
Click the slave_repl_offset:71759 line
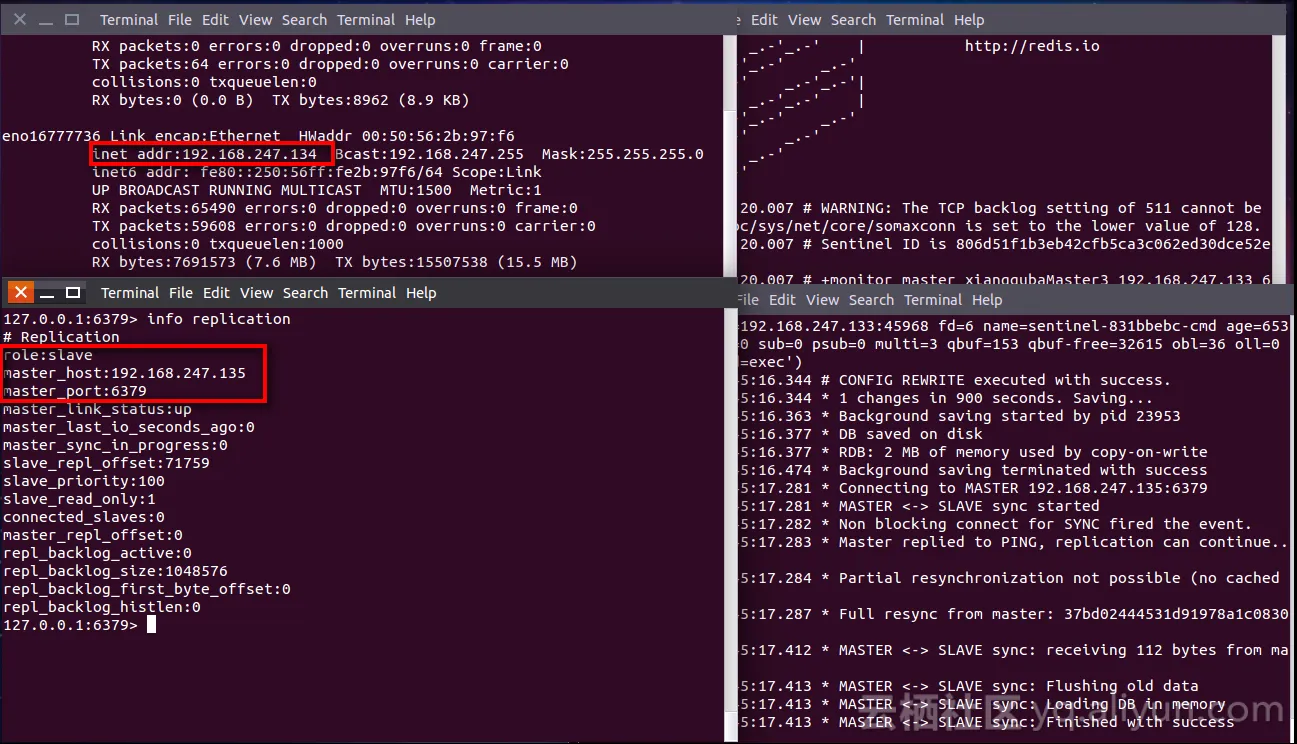point(106,463)
